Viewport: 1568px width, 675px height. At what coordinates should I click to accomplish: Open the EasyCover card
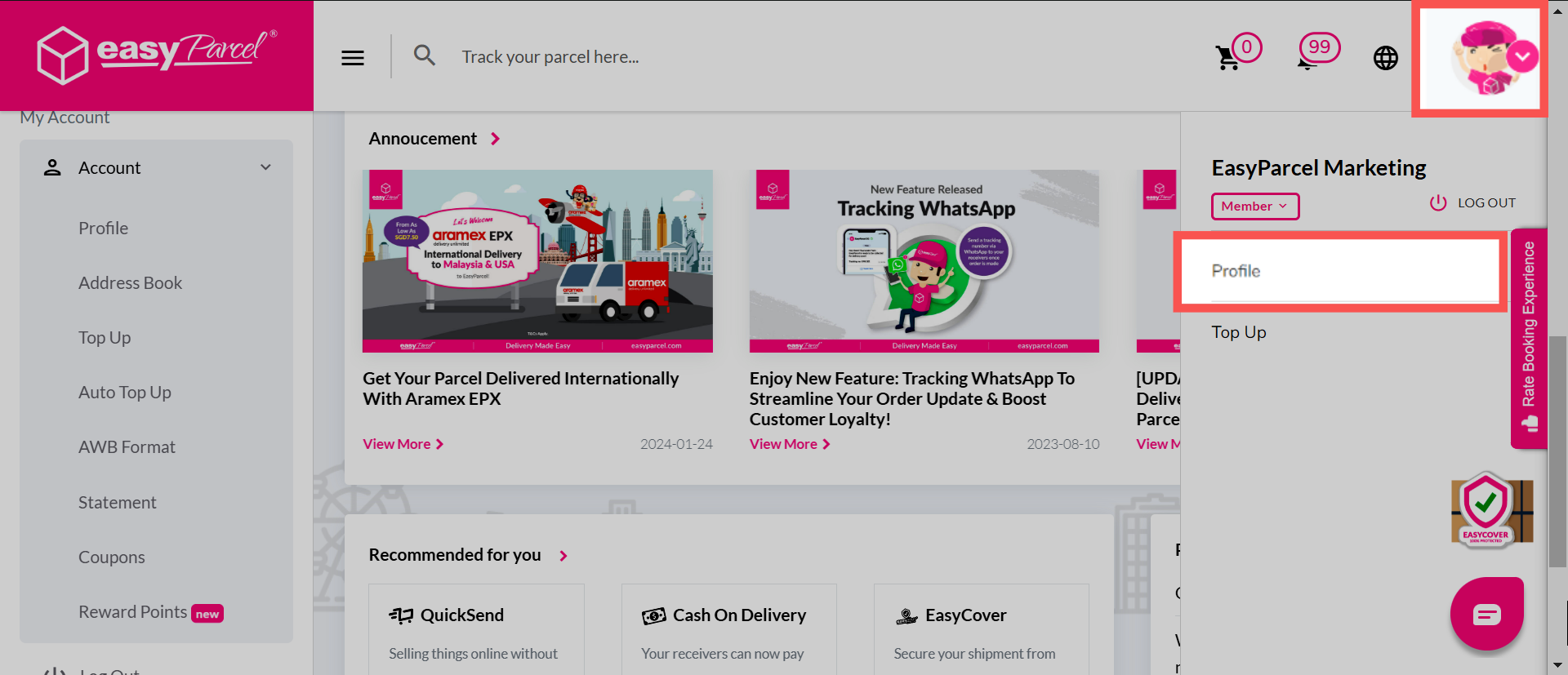click(x=981, y=628)
